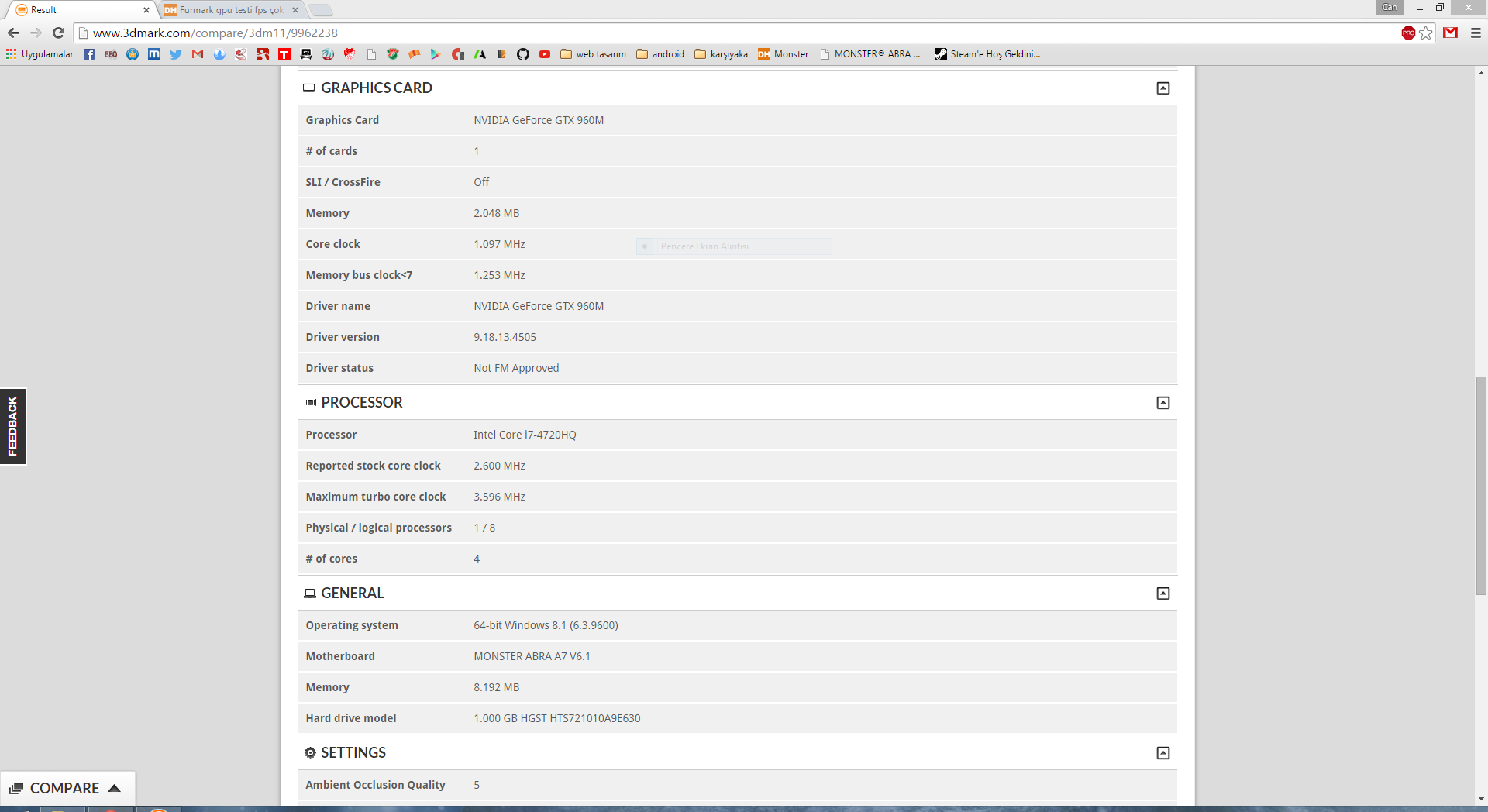Click the '1.000 GB HGST HTS721010A9E630' value

pyautogui.click(x=557, y=718)
